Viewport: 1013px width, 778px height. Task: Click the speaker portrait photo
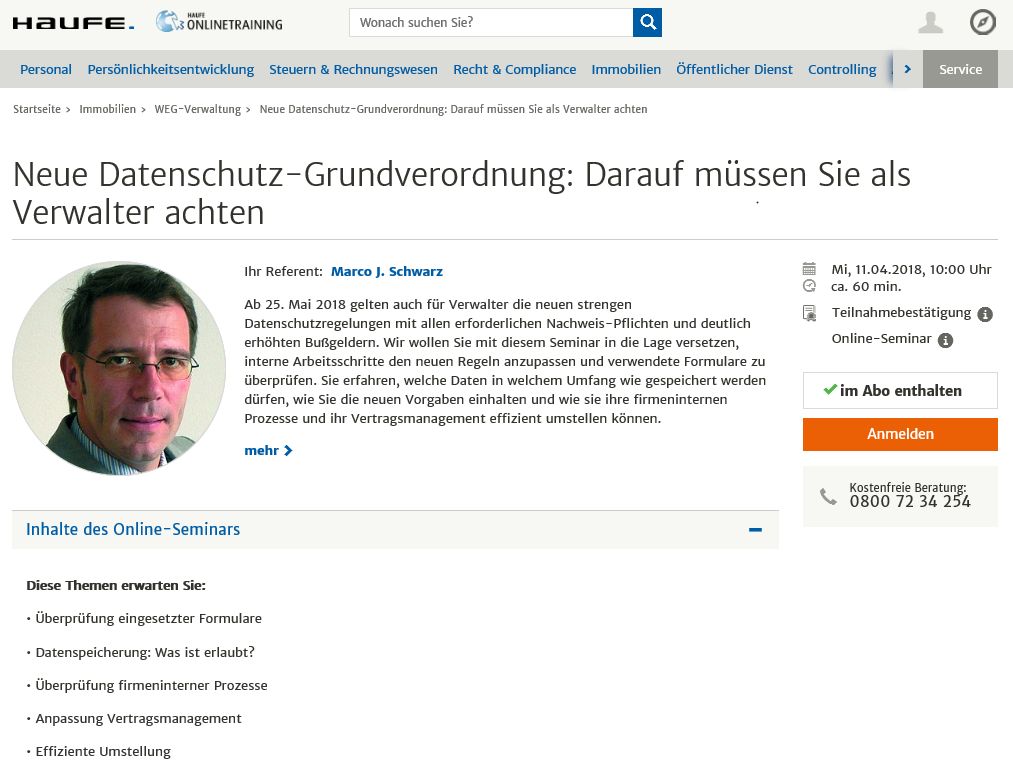pos(119,368)
